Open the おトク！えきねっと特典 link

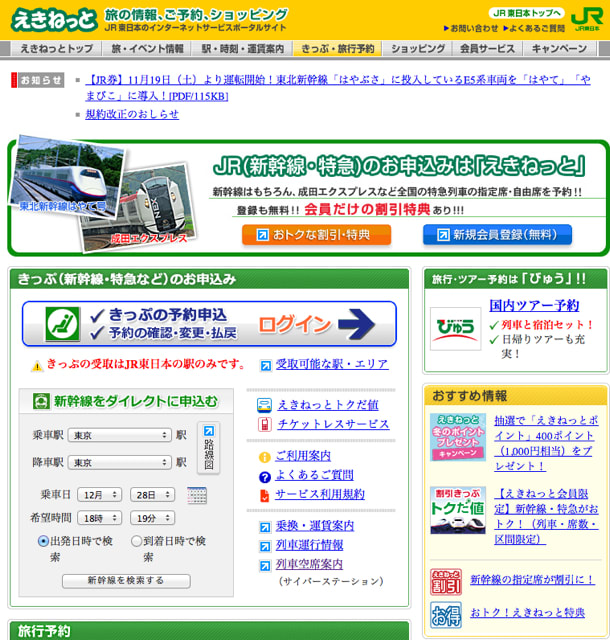[x=528, y=613]
